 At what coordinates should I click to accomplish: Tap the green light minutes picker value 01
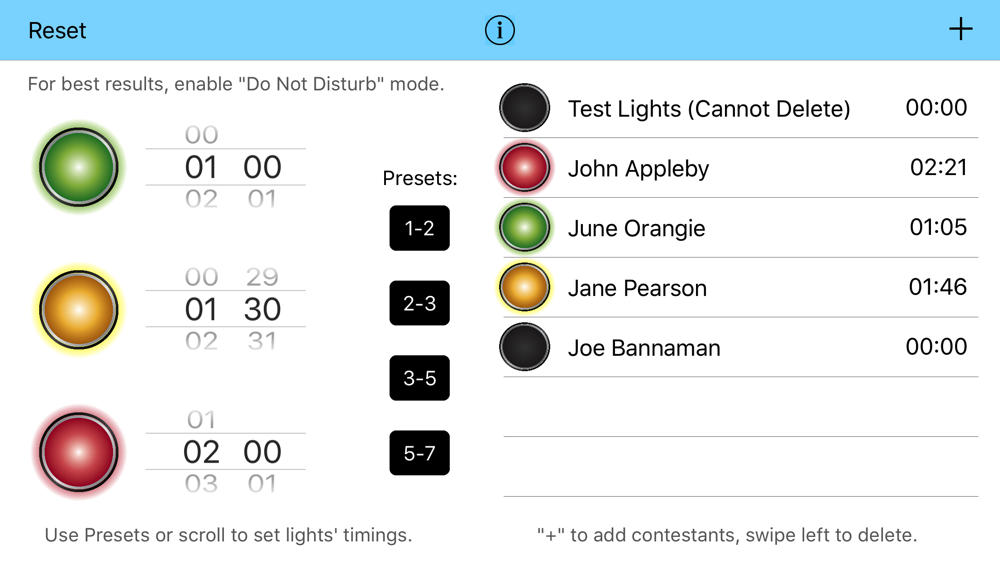point(201,167)
